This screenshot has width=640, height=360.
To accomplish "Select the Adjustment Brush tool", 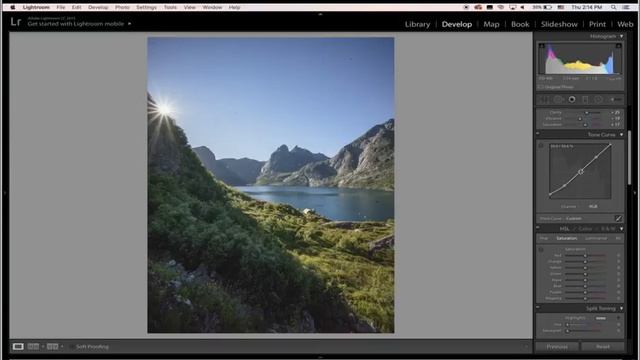I will (x=615, y=100).
